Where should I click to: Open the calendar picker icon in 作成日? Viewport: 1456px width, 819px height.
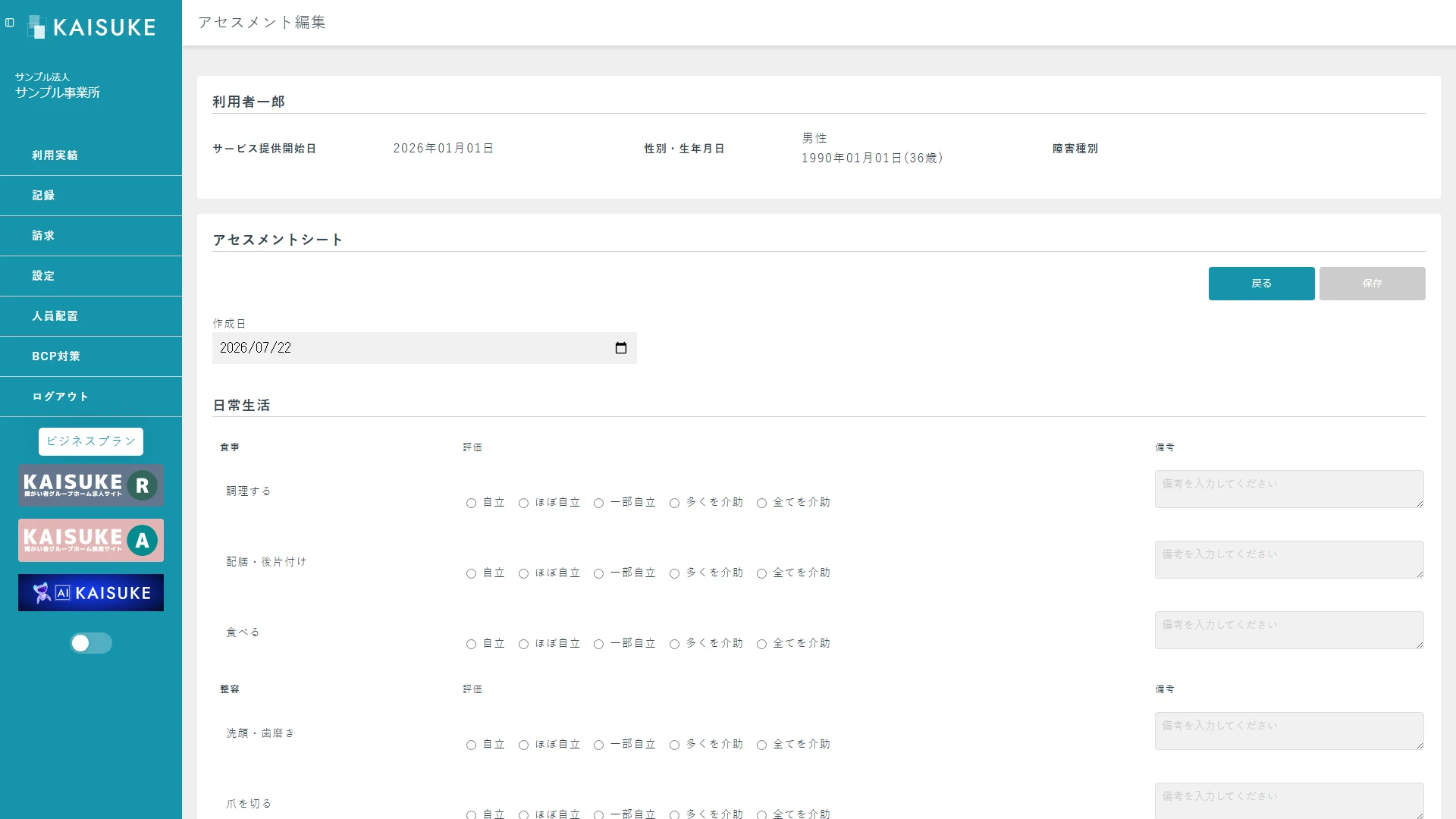point(621,348)
